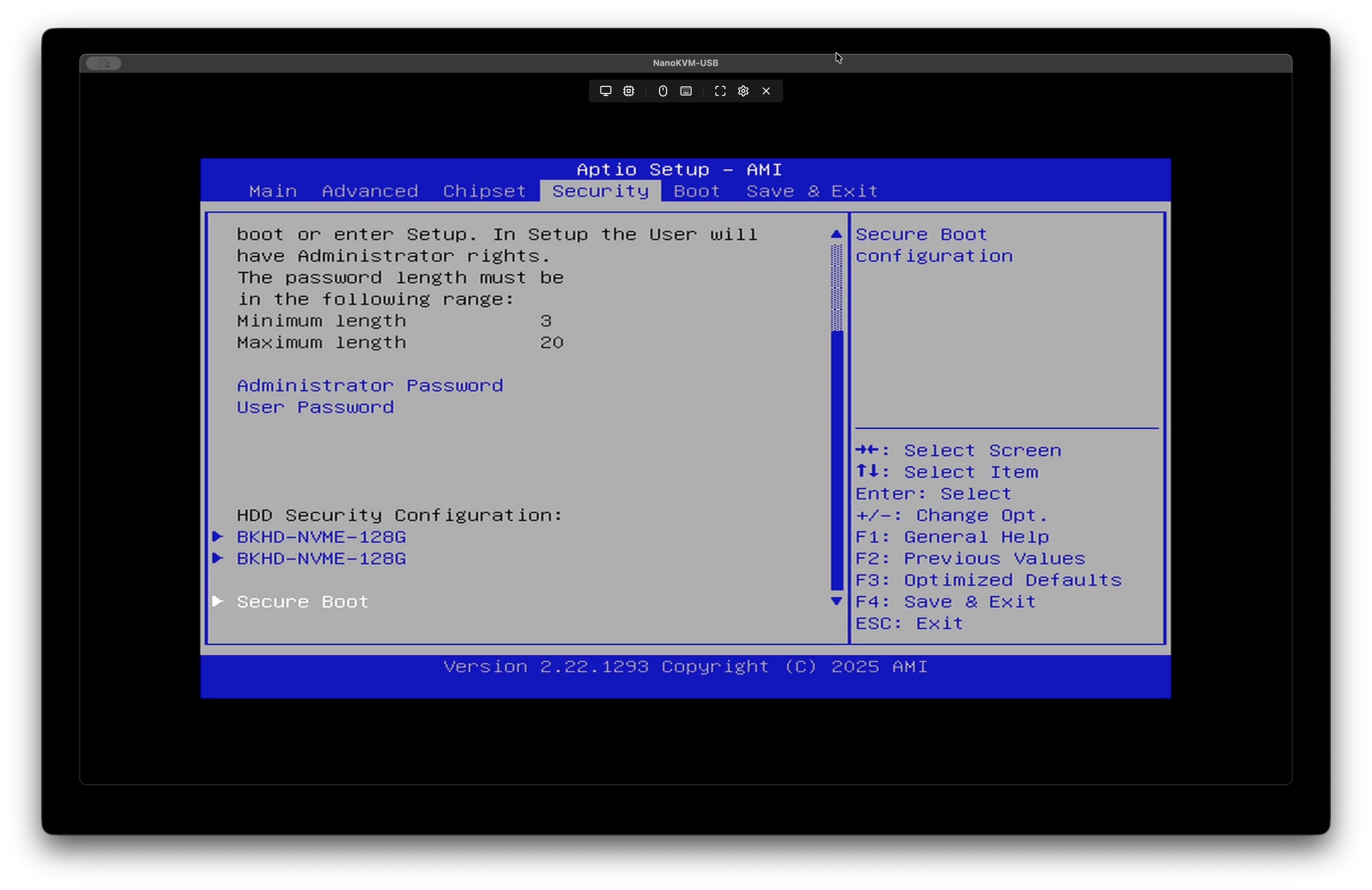The image size is (1372, 890).
Task: Open the Secure Boot submenu
Action: [x=302, y=602]
